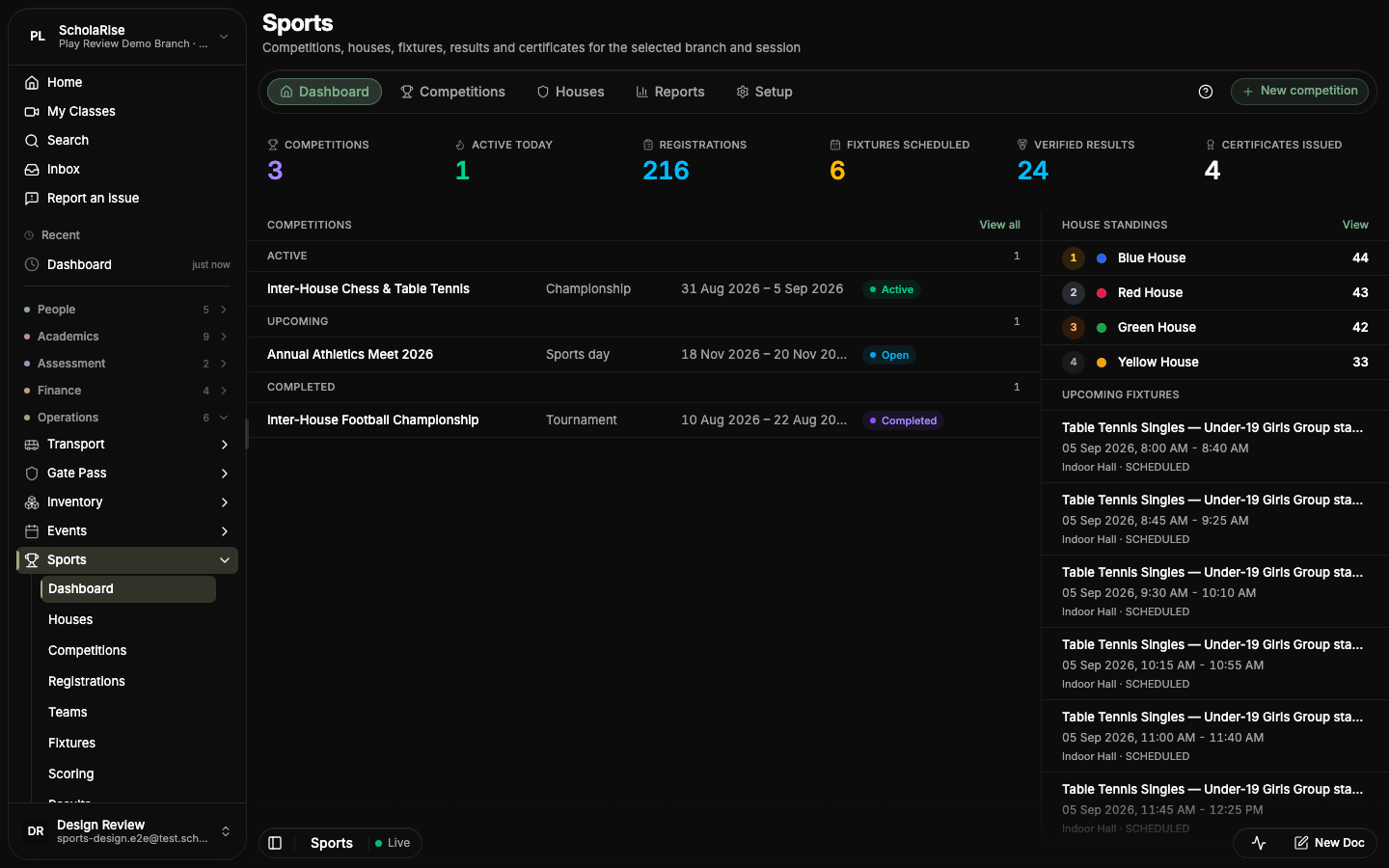Expand the Gate Pass menu chevron

(x=225, y=474)
